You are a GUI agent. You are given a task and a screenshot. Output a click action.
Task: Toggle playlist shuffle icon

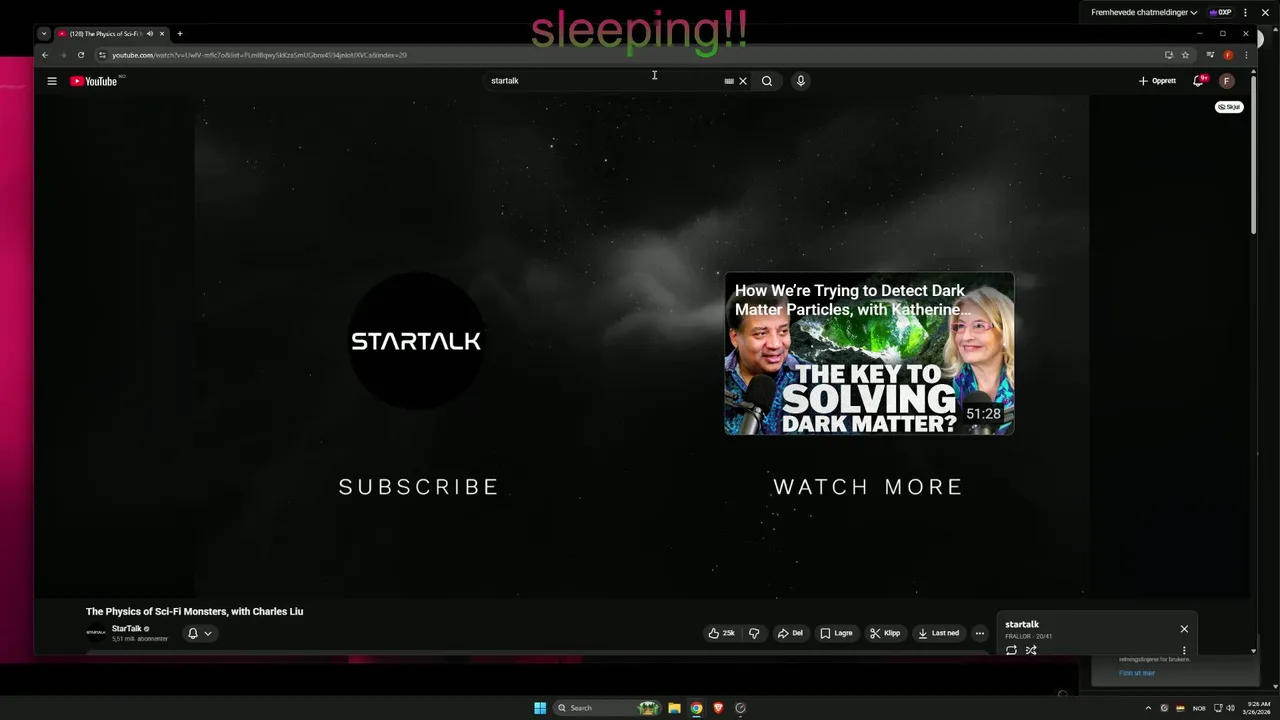point(1031,650)
